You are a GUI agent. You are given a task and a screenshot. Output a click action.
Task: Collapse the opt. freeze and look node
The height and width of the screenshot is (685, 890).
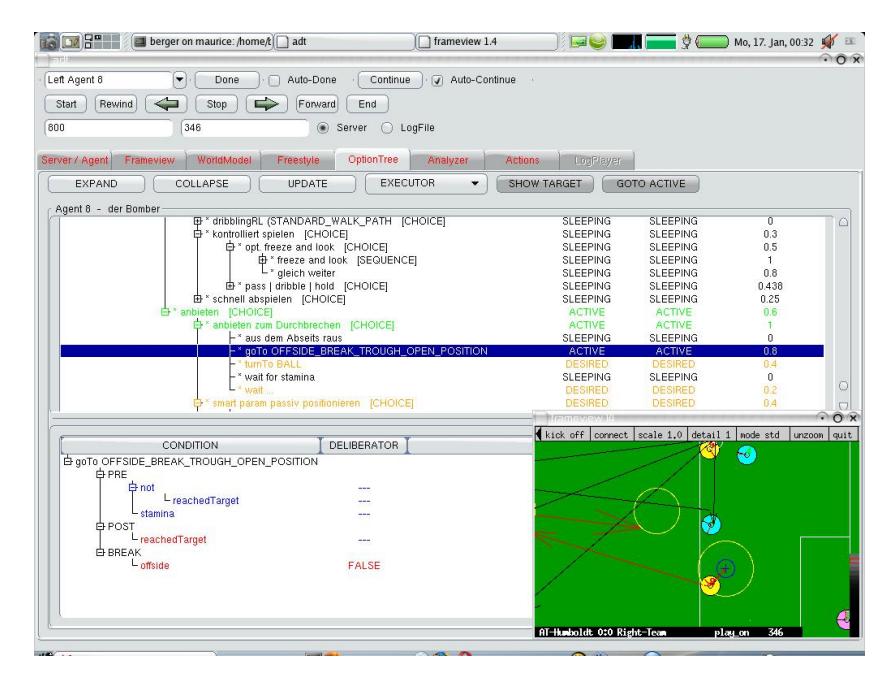tap(230, 247)
